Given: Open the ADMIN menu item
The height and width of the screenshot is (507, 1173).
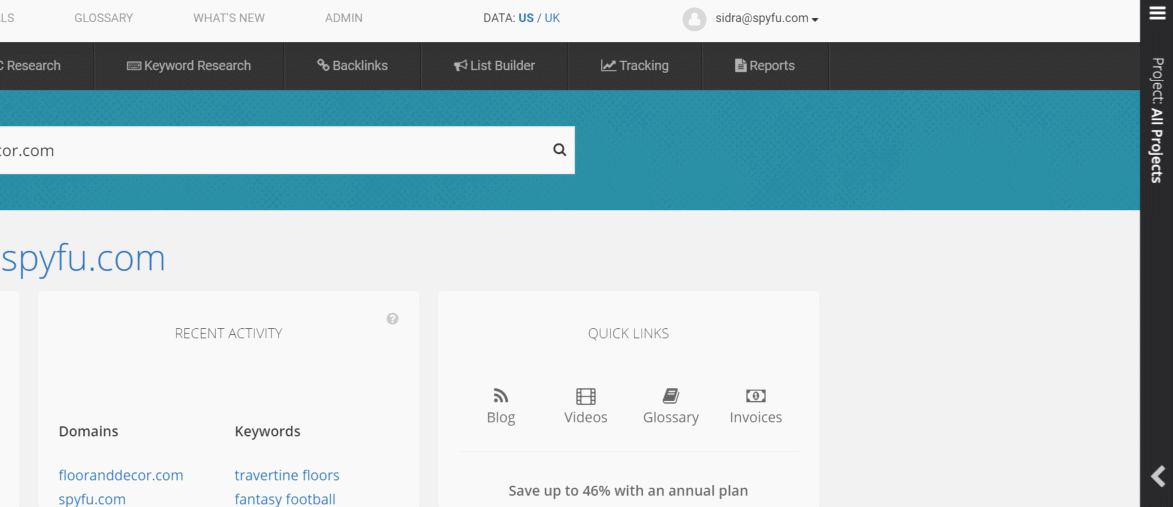Looking at the screenshot, I should [x=344, y=18].
